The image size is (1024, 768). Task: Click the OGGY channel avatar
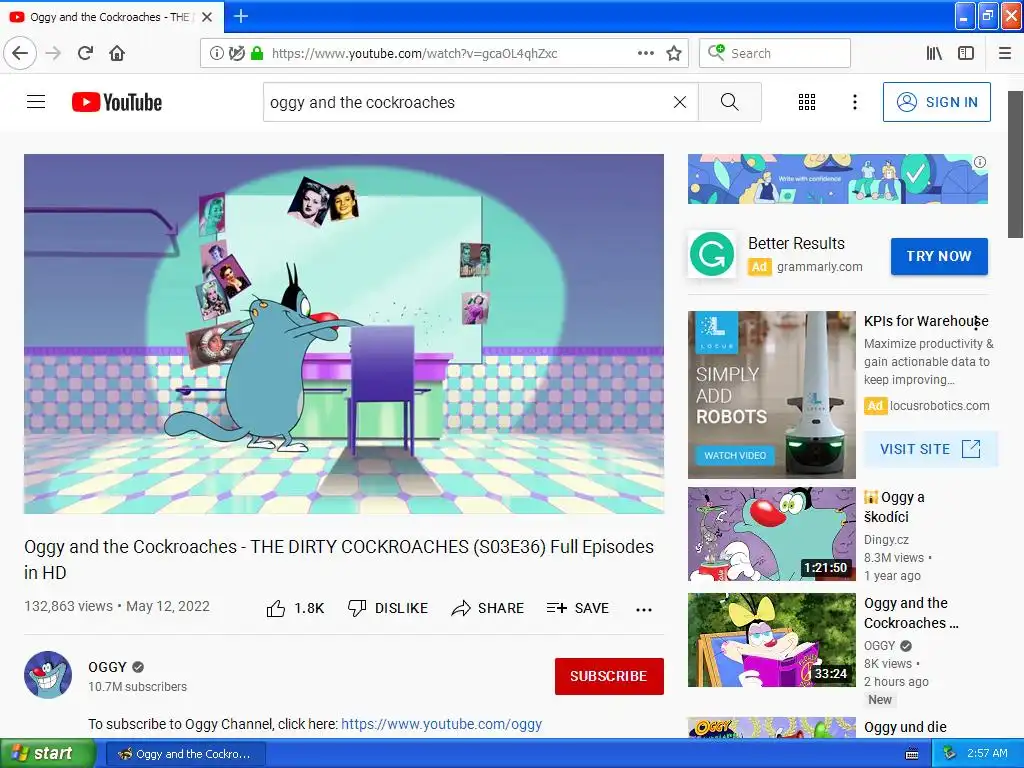coord(48,675)
